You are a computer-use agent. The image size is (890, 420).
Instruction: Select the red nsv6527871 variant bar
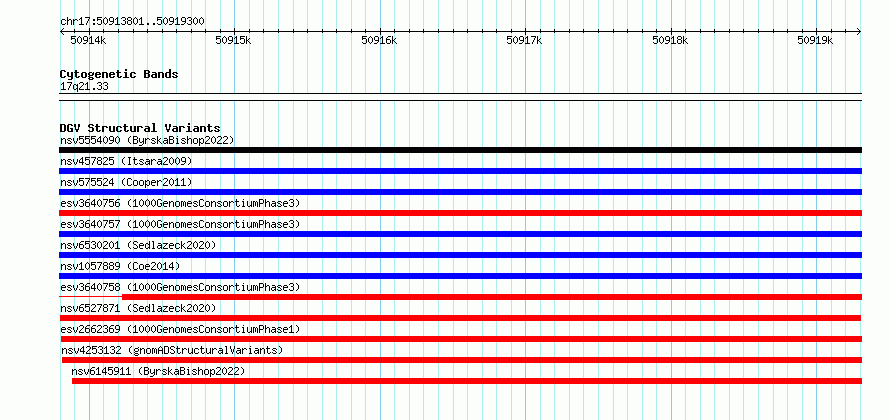point(460,318)
